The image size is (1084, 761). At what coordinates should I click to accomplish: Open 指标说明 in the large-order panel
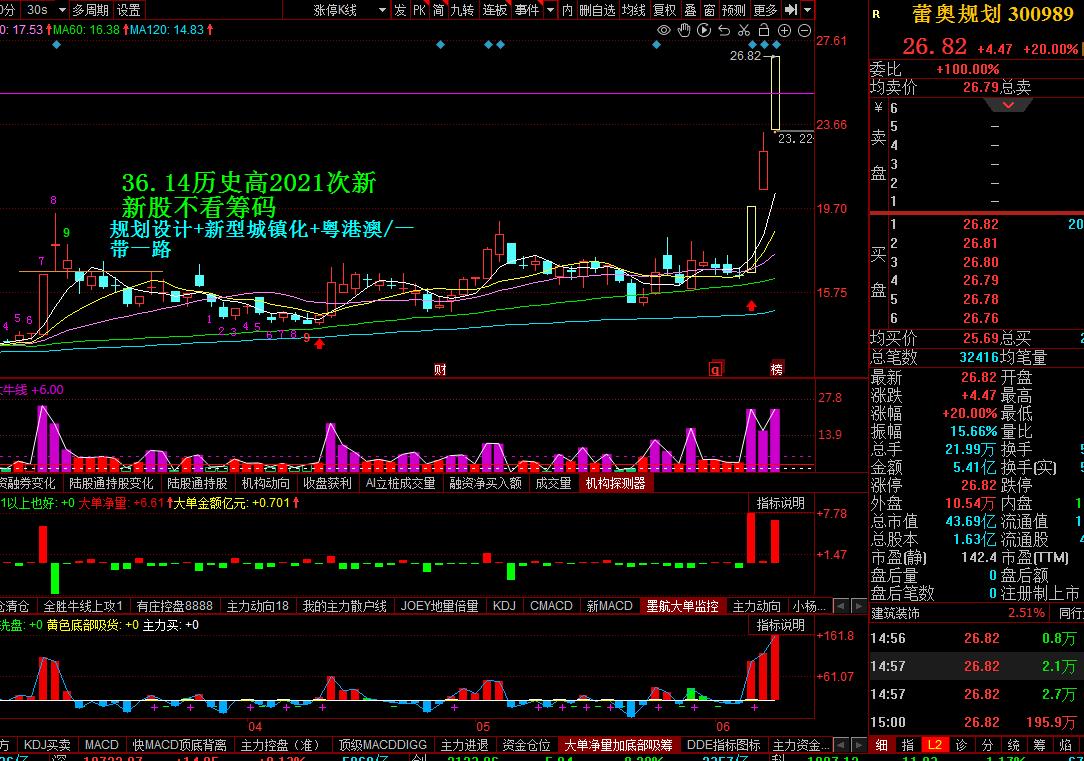click(x=781, y=503)
